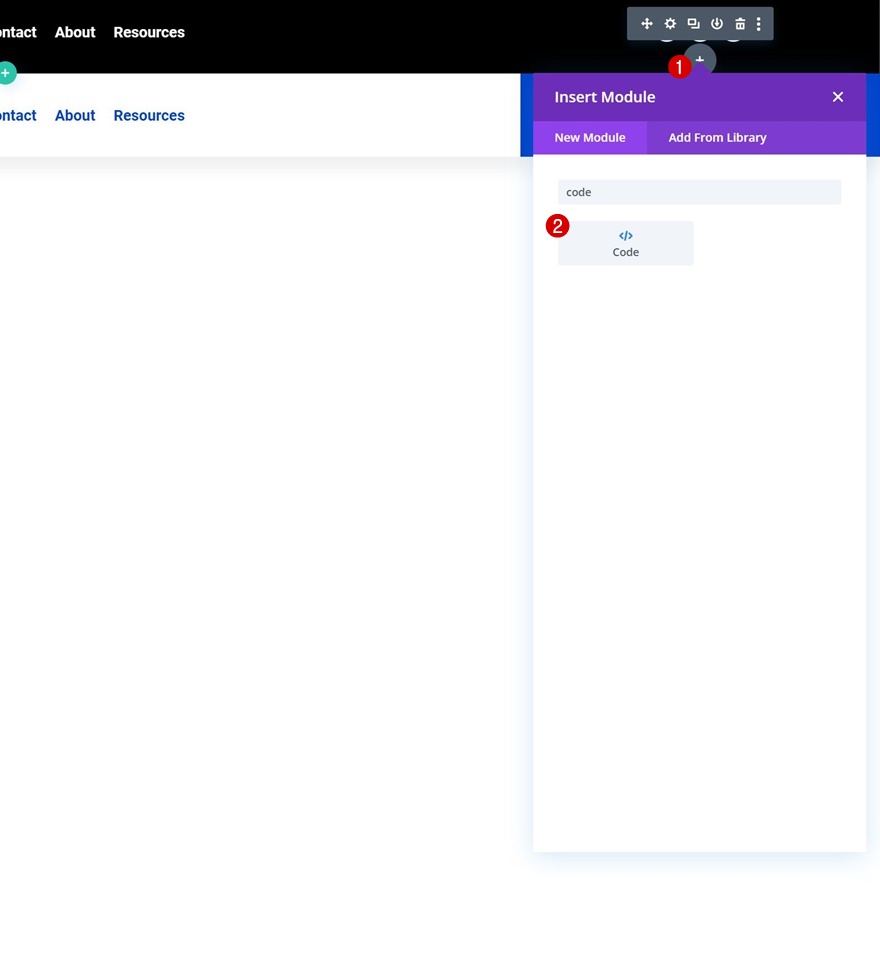Switch to the New Module tab

coord(590,137)
